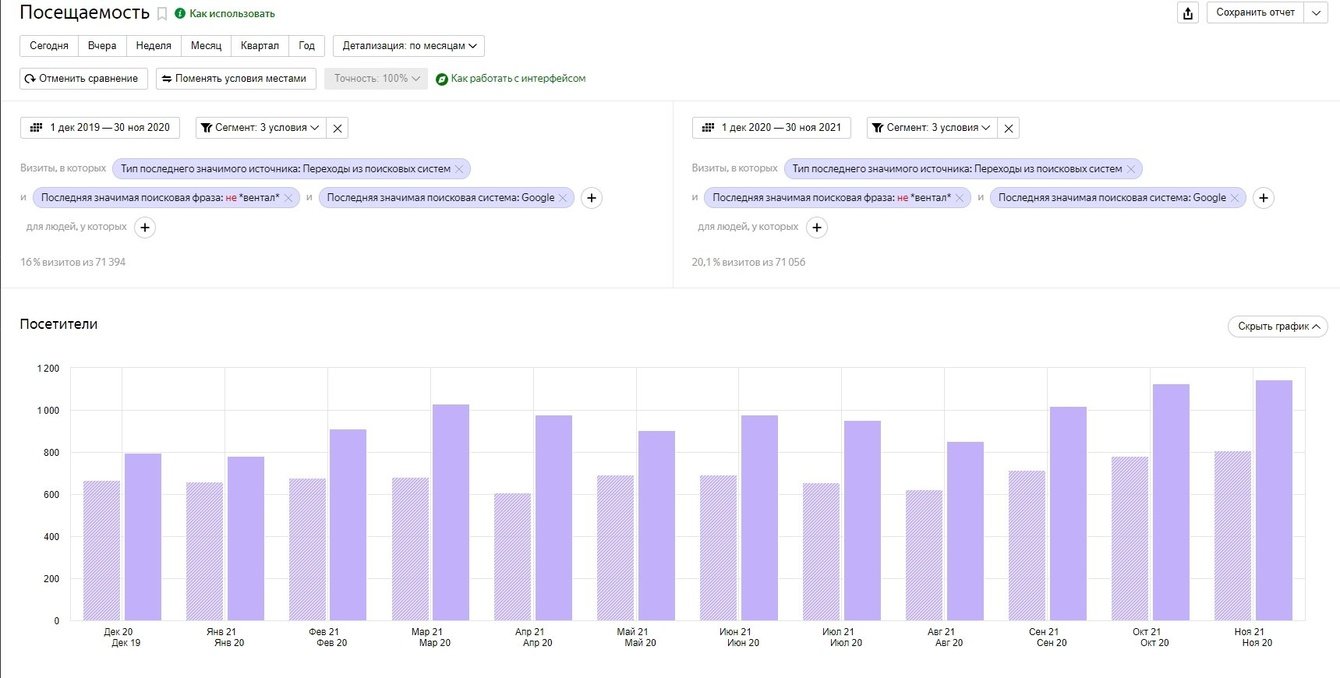Viewport: 1340px width, 678px height.
Task: Add condition with plus in right segment
Action: click(x=1263, y=198)
